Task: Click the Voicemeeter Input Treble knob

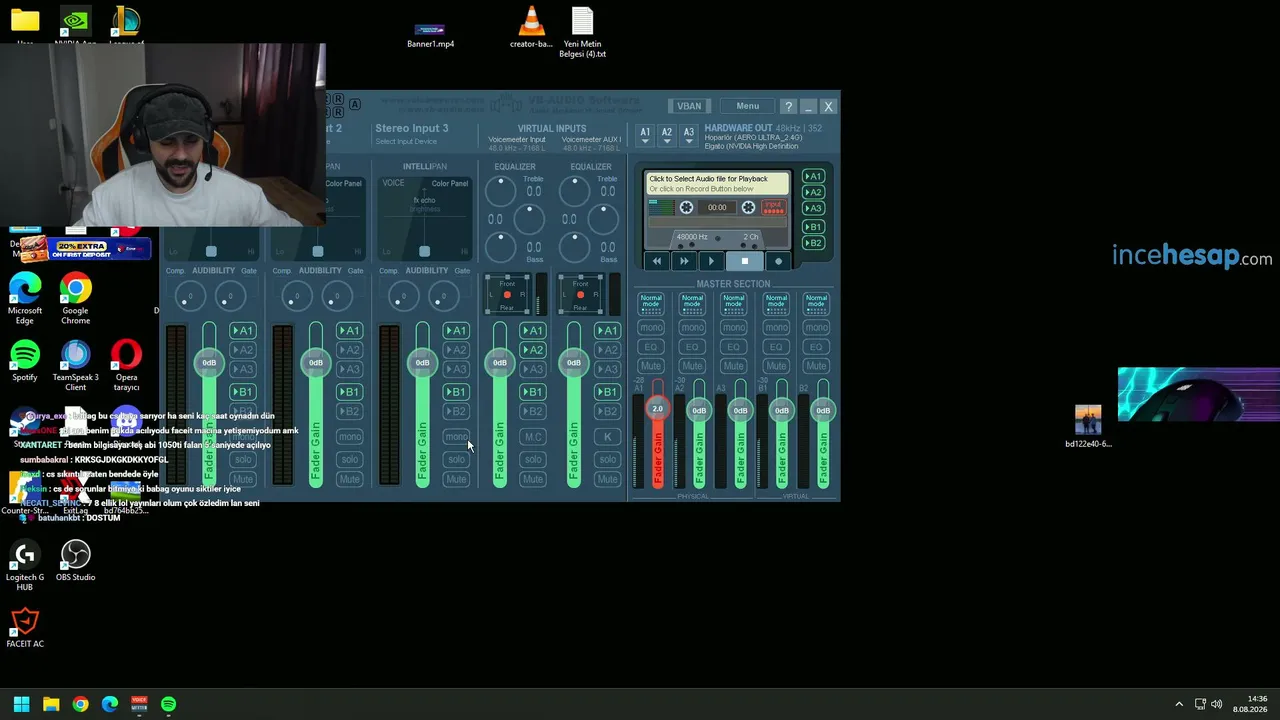Action: point(500,189)
